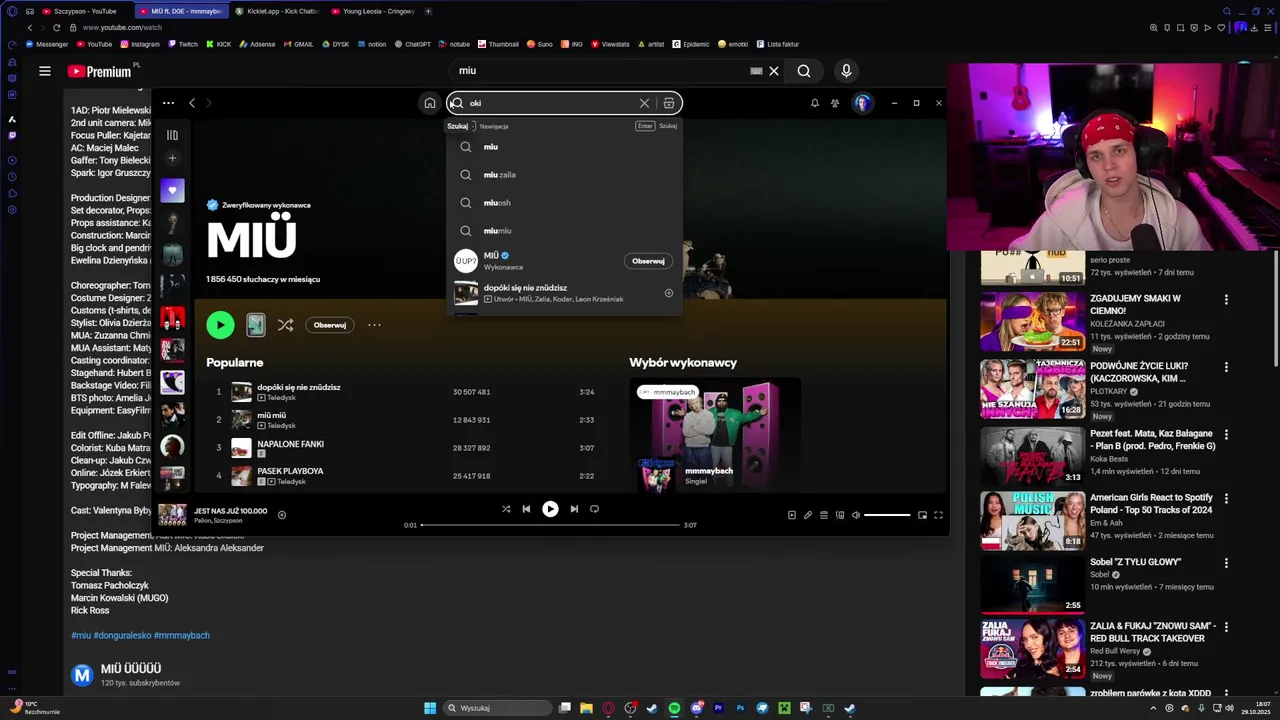Click YouTube Premium logo

pyautogui.click(x=100, y=71)
